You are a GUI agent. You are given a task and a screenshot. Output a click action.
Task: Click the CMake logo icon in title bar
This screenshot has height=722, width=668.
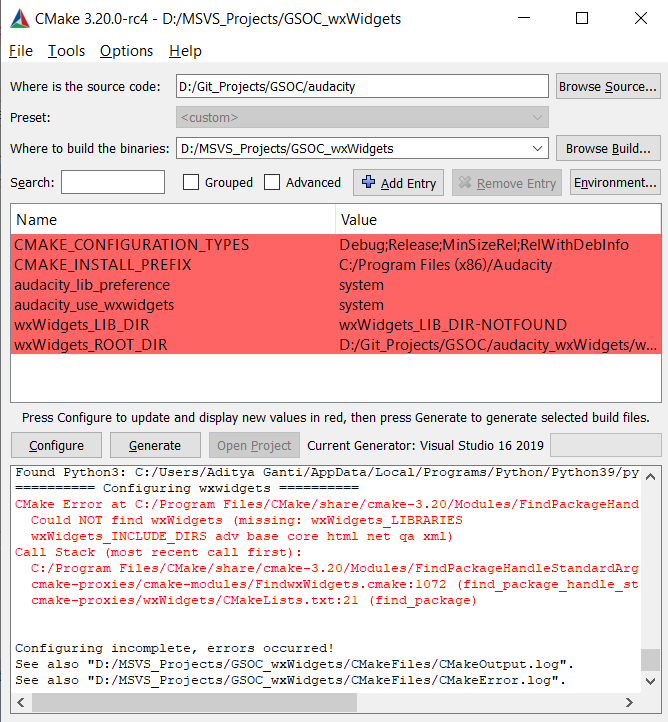coord(20,19)
